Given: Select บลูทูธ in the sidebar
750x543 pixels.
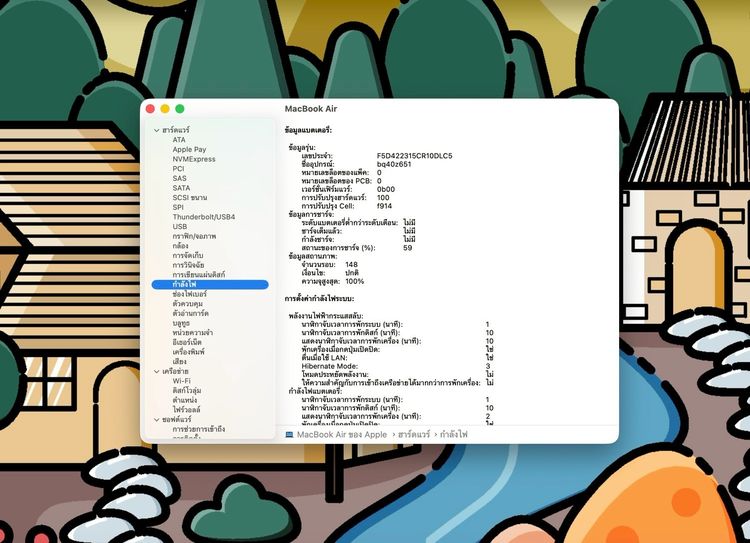Looking at the screenshot, I should click(181, 323).
